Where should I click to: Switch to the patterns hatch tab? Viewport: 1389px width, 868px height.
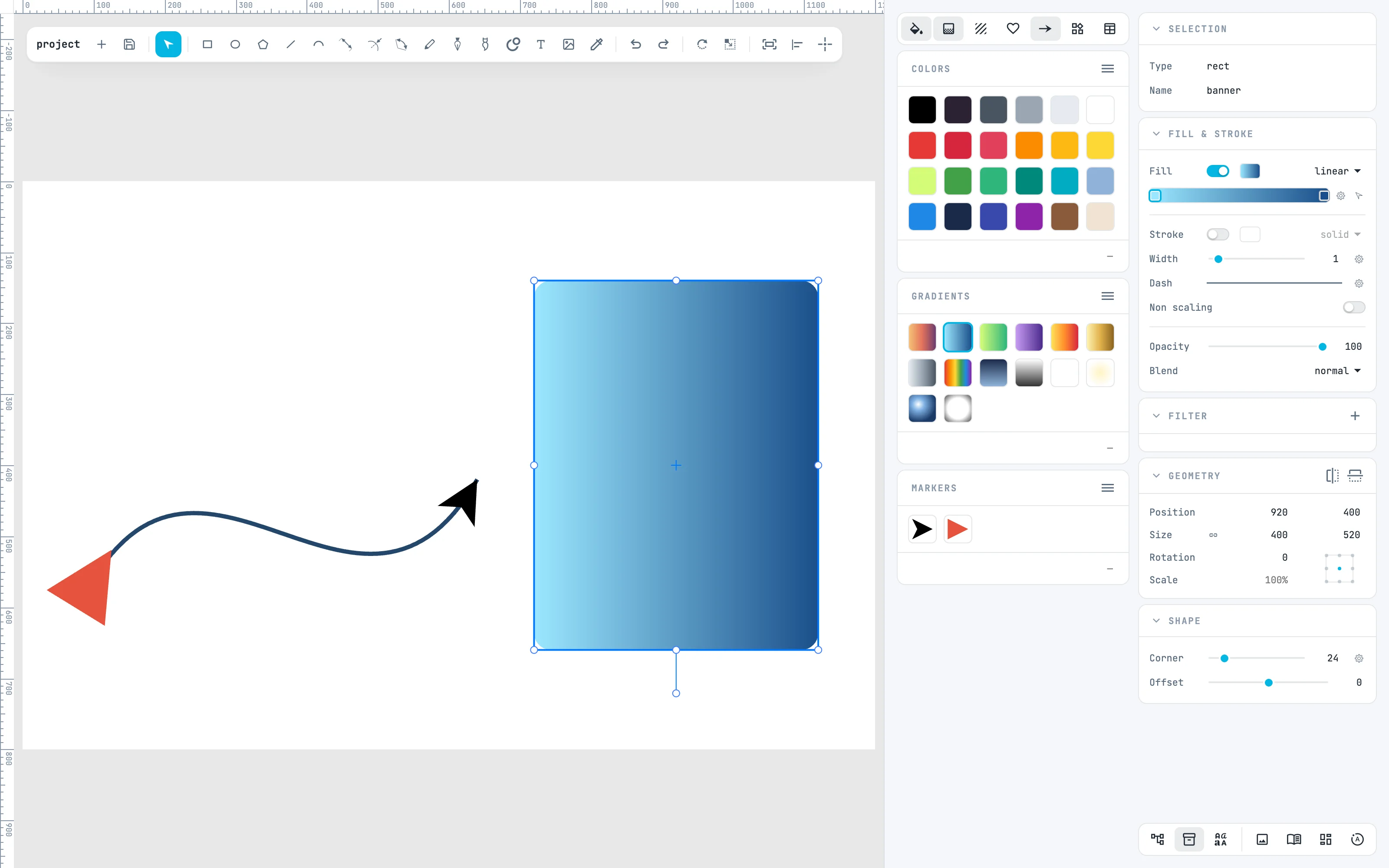pos(981,29)
